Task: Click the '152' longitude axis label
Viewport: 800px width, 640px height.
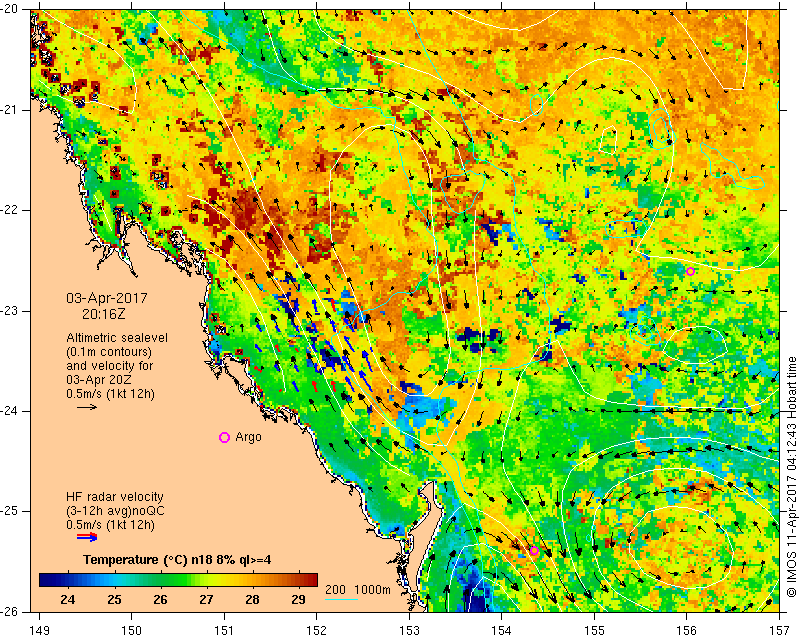Action: point(317,631)
